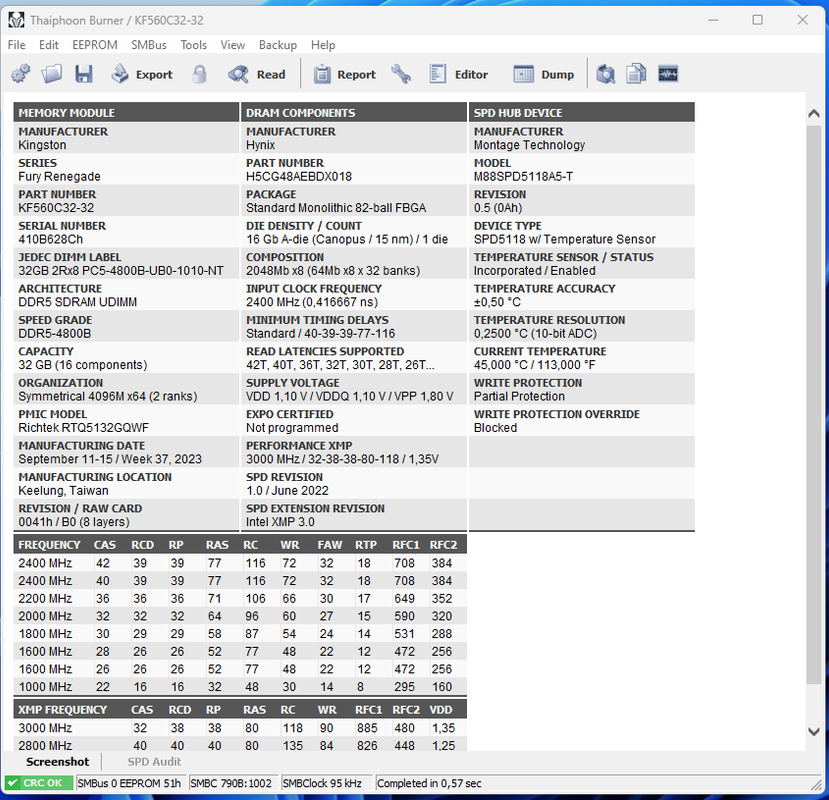Open the Edit menu
This screenshot has height=800, width=829.
(x=49, y=45)
